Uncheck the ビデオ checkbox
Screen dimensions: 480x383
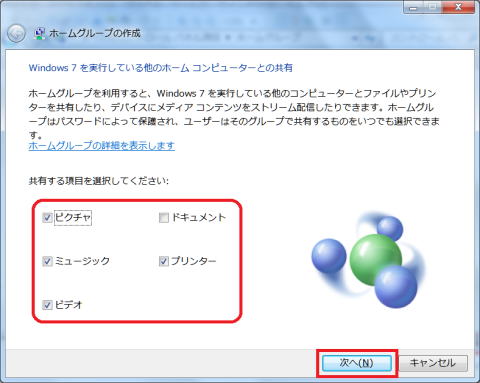tap(47, 305)
